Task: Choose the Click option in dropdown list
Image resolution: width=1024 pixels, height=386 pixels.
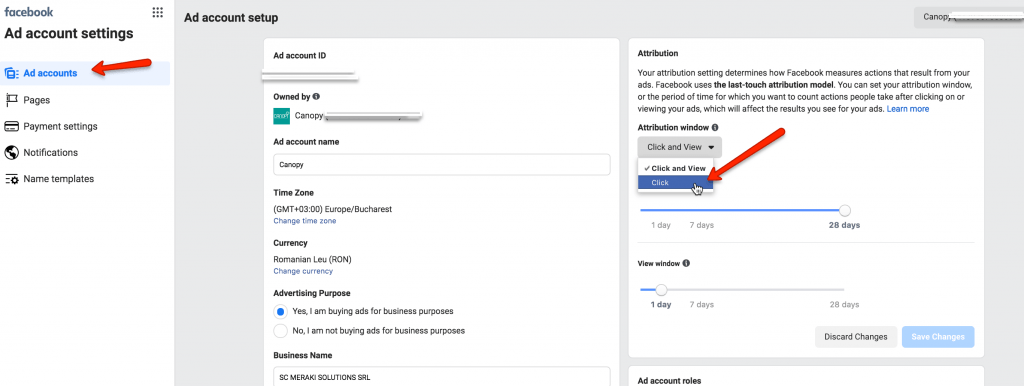Action: 675,183
